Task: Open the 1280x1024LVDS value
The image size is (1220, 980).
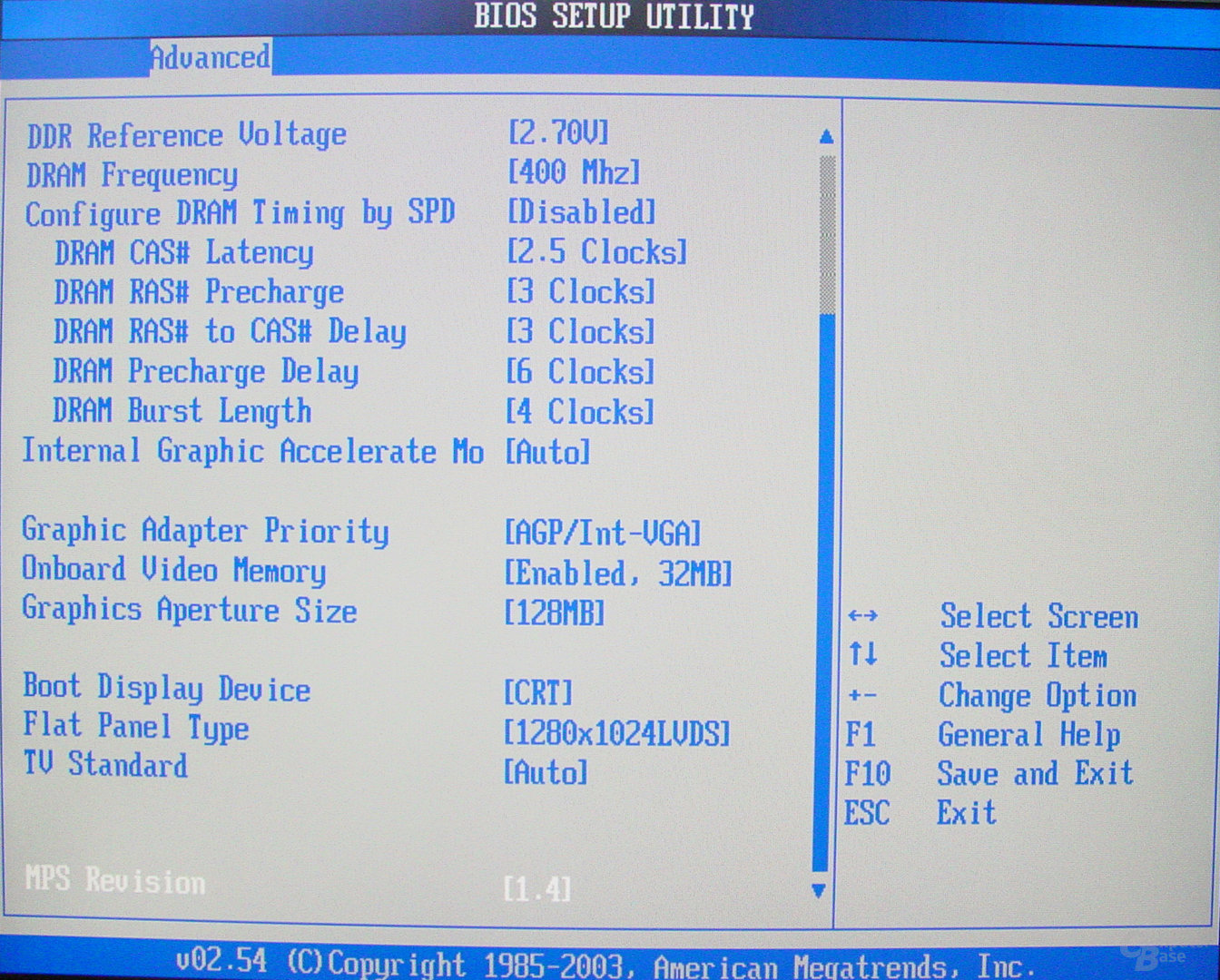Action: coord(617,733)
